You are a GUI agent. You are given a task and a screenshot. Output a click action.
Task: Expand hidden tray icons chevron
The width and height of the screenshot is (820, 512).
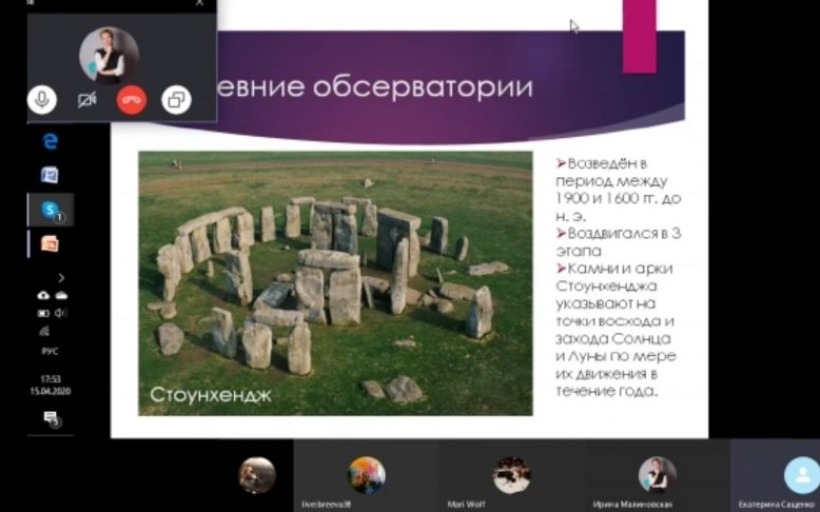click(x=61, y=278)
